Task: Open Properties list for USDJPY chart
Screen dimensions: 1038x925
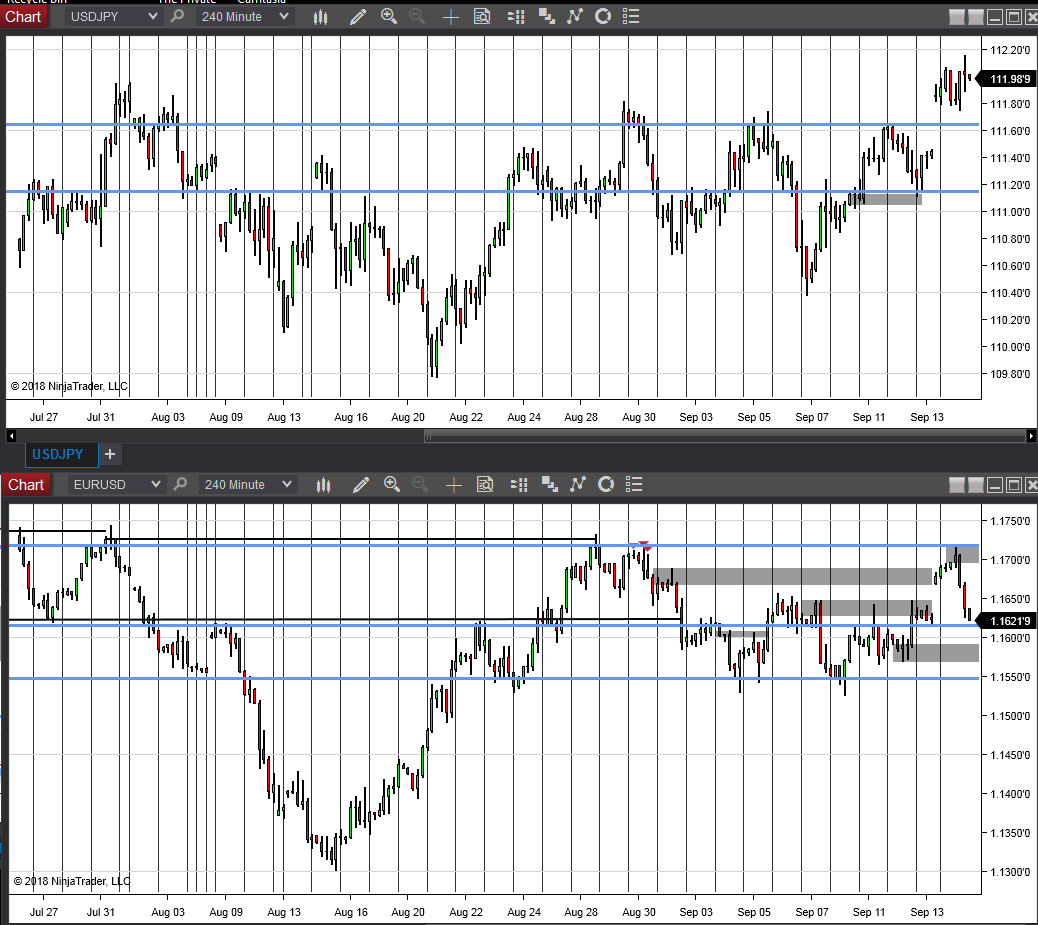Action: click(632, 17)
